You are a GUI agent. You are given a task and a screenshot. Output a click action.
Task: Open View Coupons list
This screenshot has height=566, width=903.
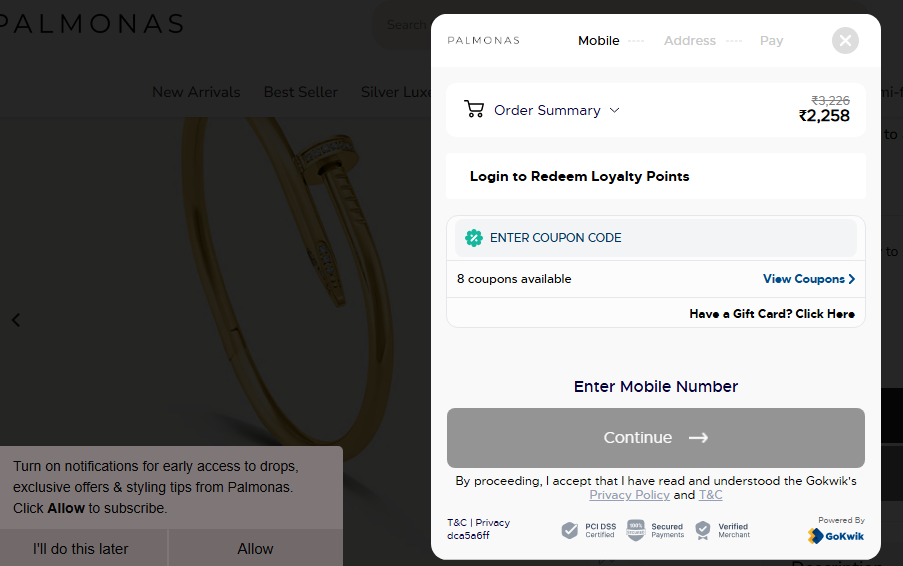[x=809, y=279]
